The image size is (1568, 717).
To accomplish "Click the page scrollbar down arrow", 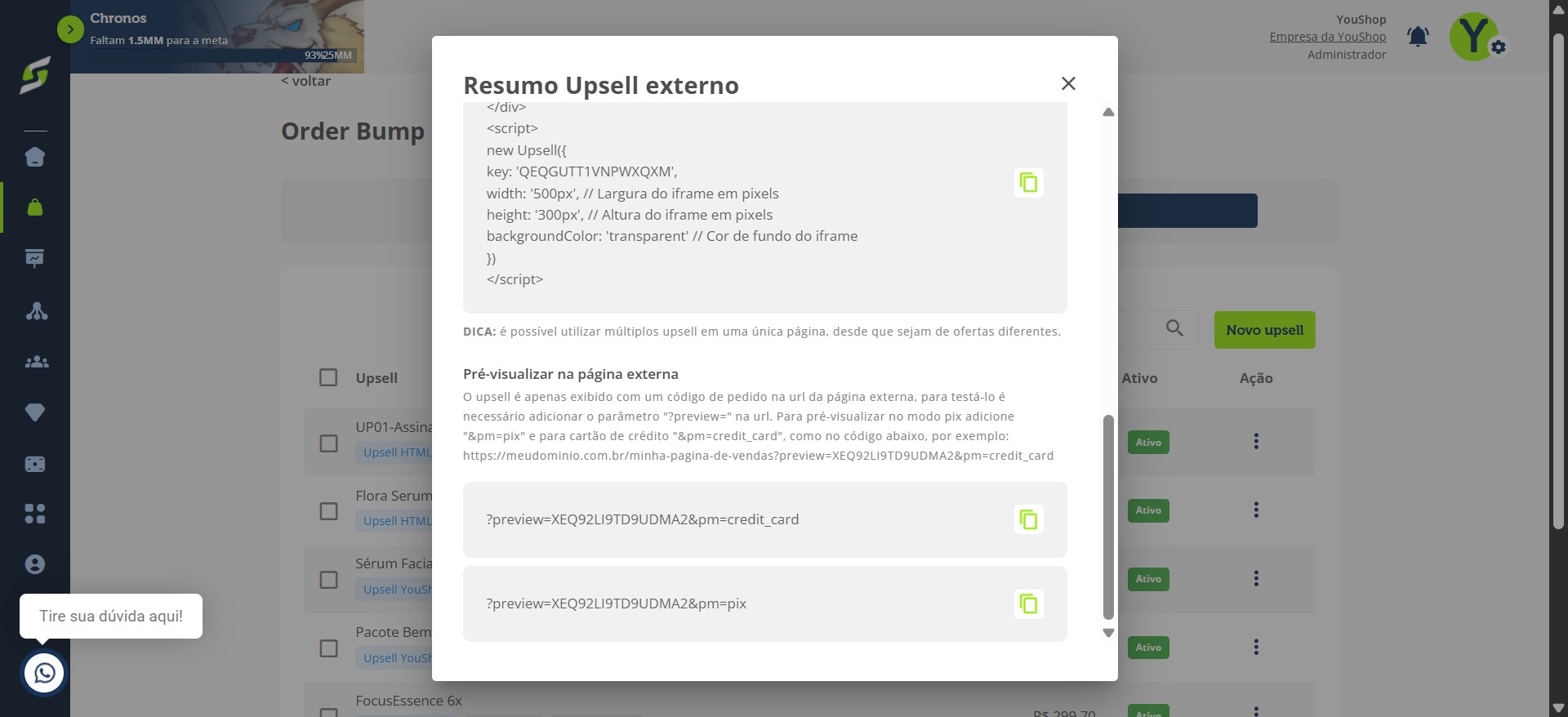I will 1558,707.
